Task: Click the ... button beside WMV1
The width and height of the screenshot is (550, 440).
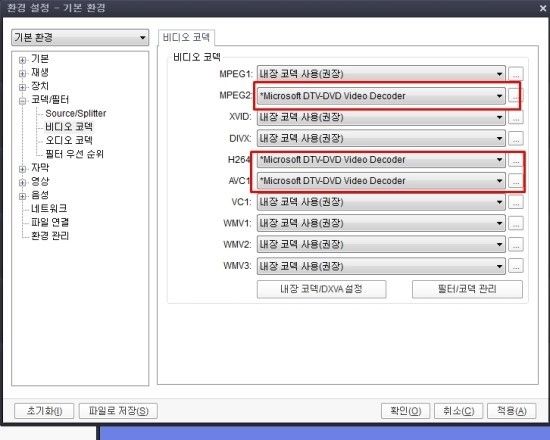Action: (x=516, y=224)
